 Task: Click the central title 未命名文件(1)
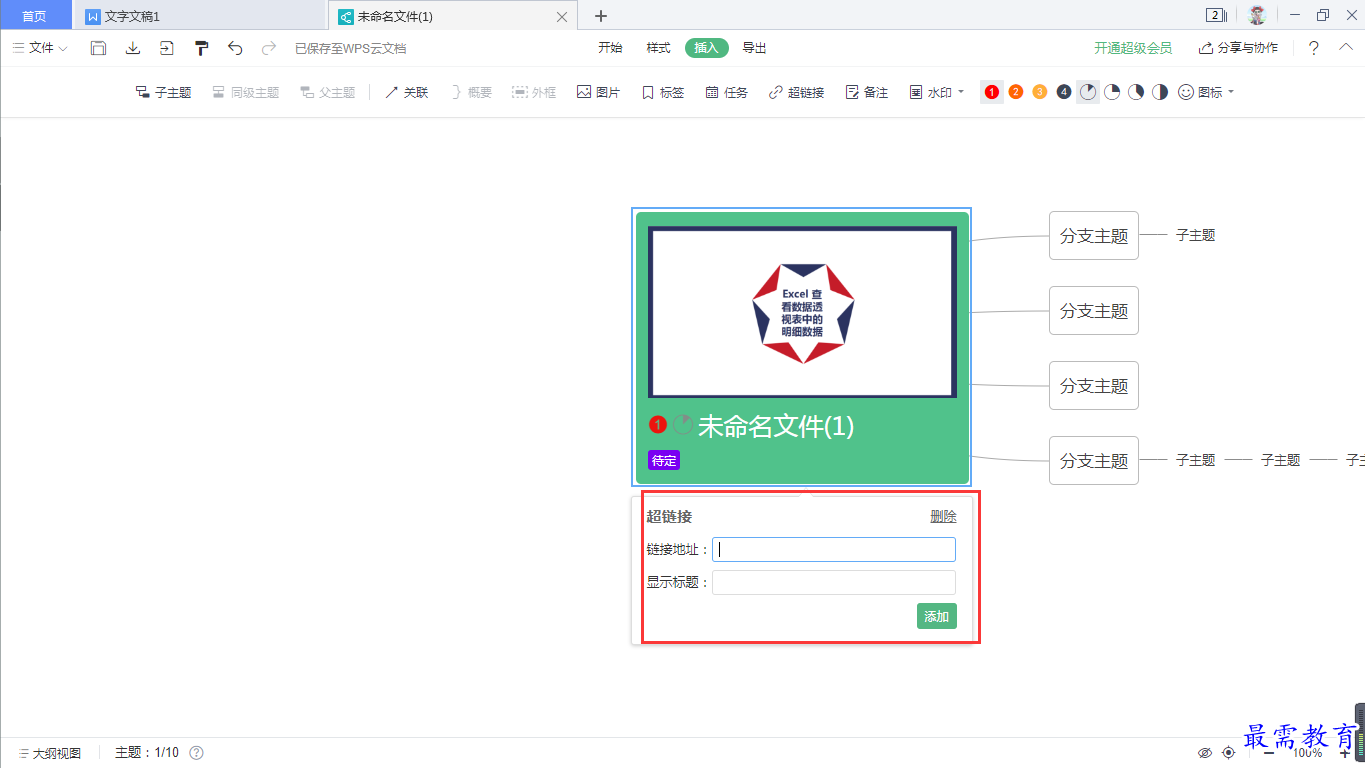pyautogui.click(x=776, y=426)
